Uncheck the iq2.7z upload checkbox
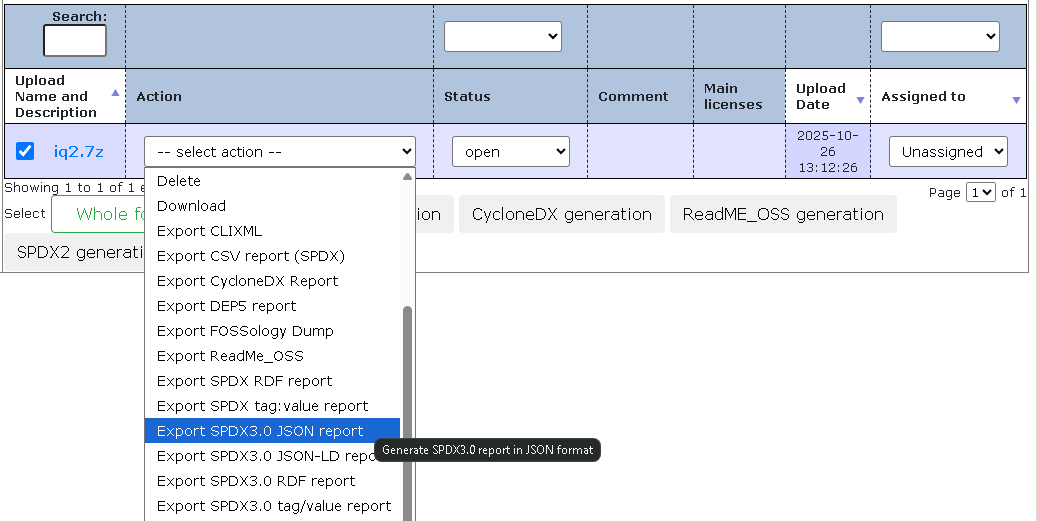This screenshot has height=521, width=1037. pyautogui.click(x=26, y=151)
